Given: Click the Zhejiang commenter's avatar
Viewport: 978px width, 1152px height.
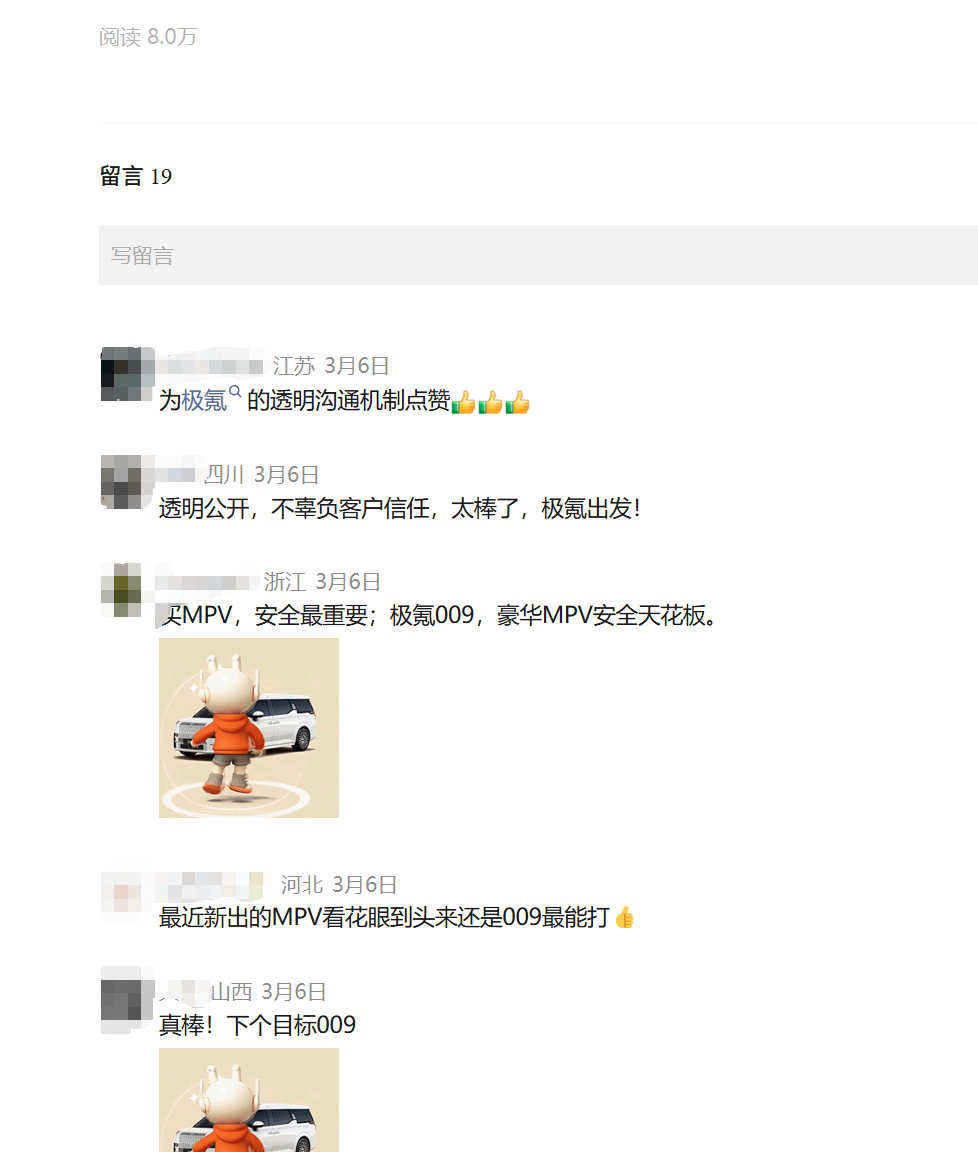Looking at the screenshot, I should 121,590.
